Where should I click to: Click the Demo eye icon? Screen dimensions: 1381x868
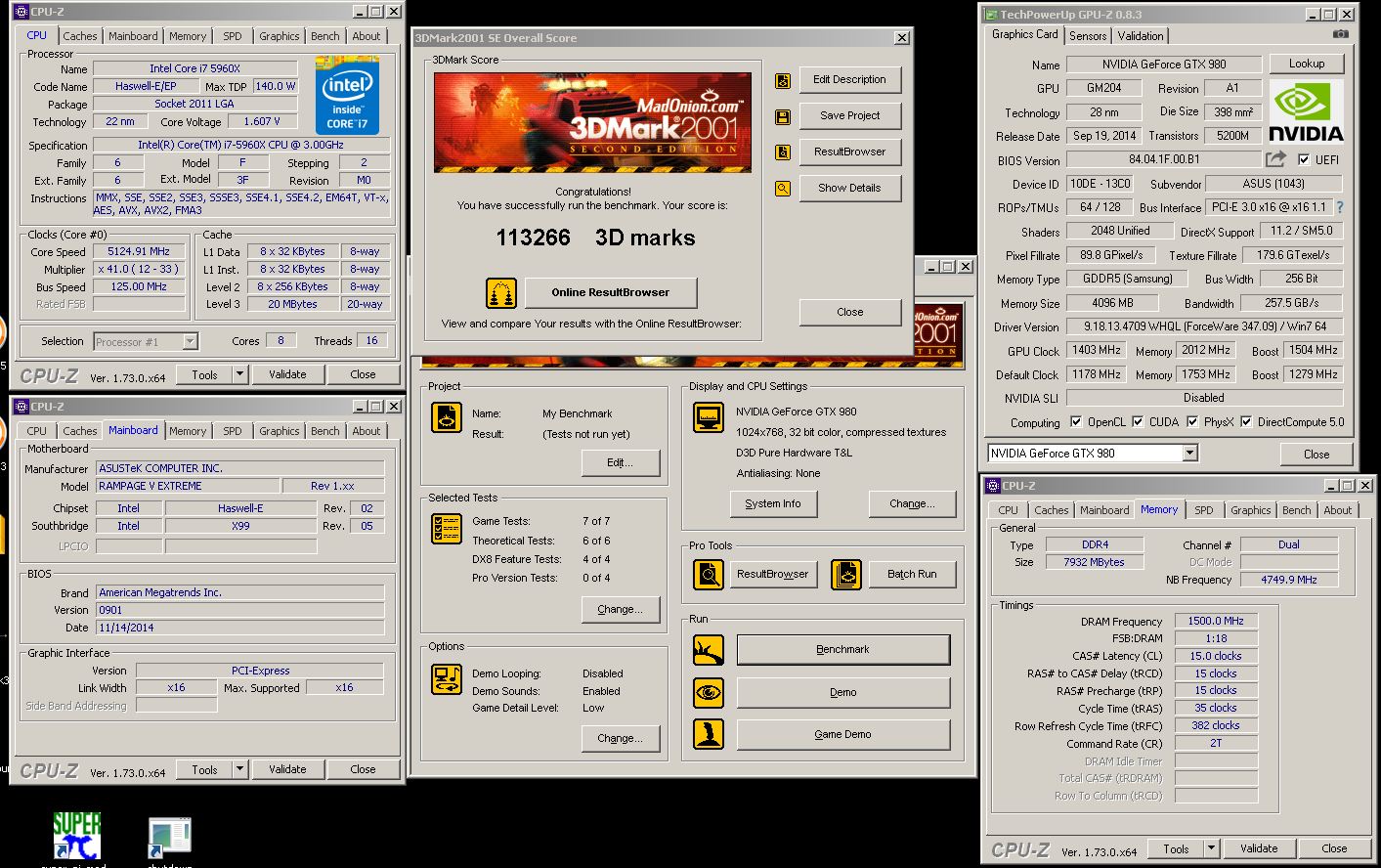[708, 692]
